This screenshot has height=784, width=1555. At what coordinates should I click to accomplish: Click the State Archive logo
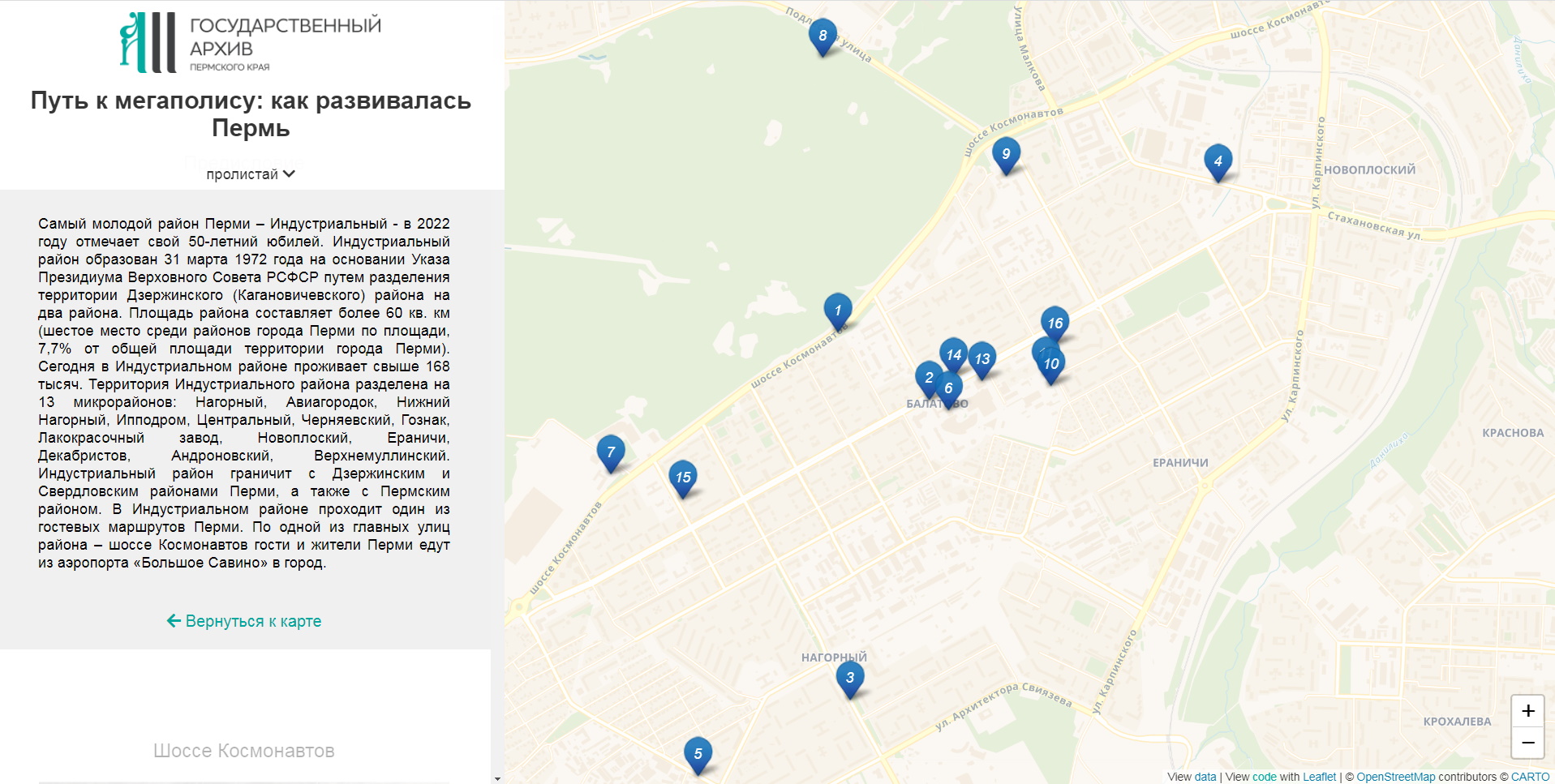tap(251, 43)
